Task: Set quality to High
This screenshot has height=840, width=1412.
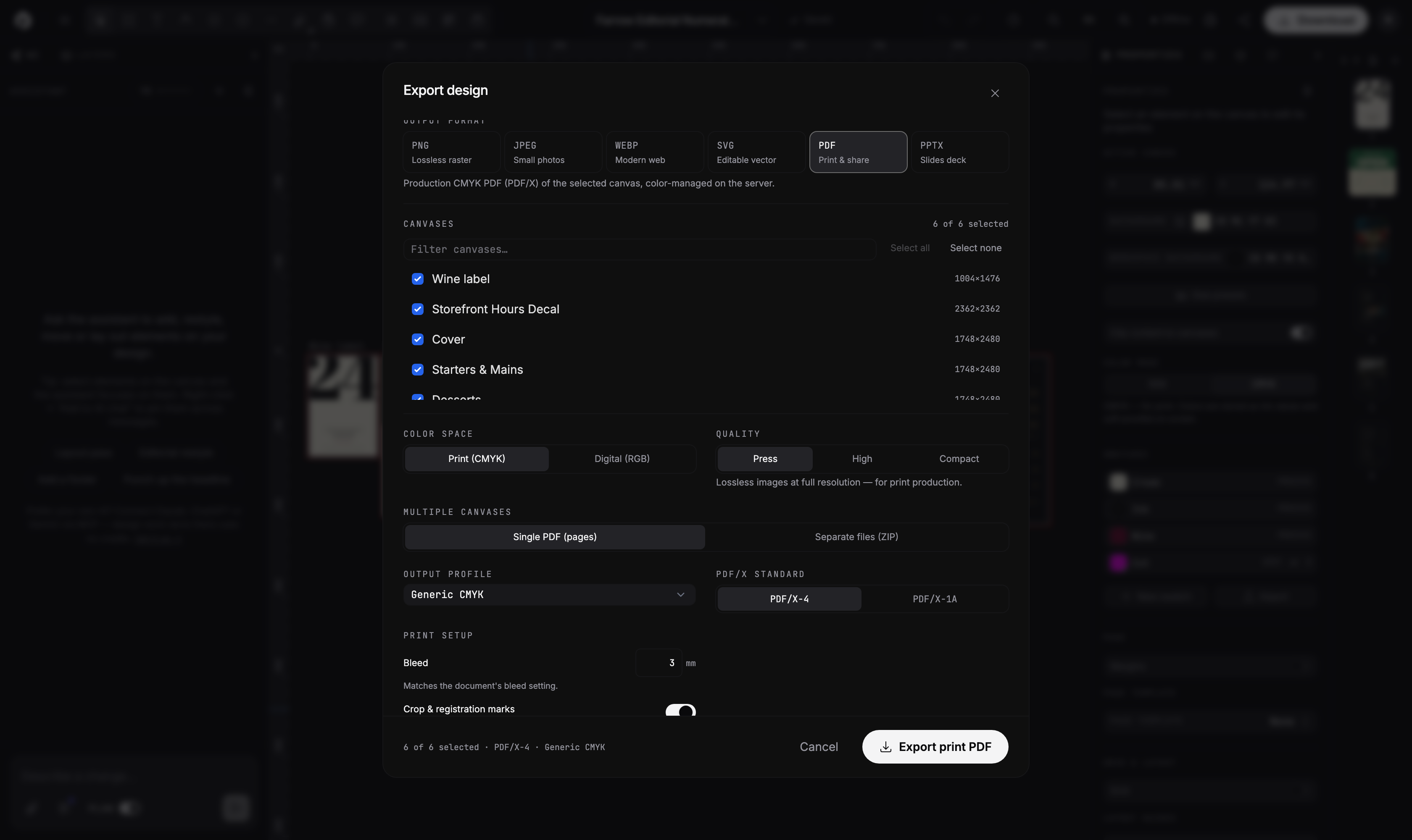Action: click(x=861, y=459)
